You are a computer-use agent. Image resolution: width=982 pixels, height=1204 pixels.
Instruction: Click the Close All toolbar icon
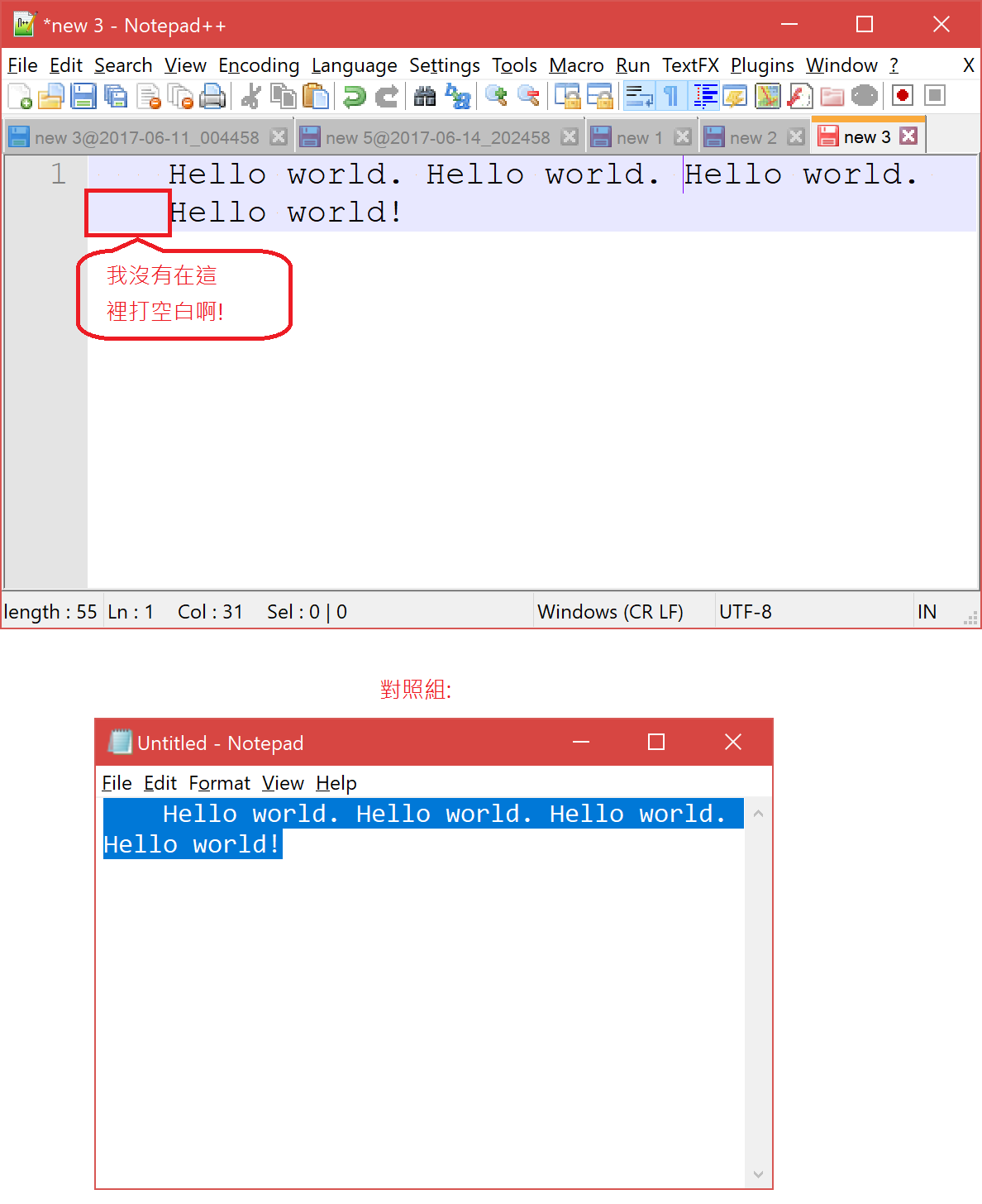click(180, 97)
